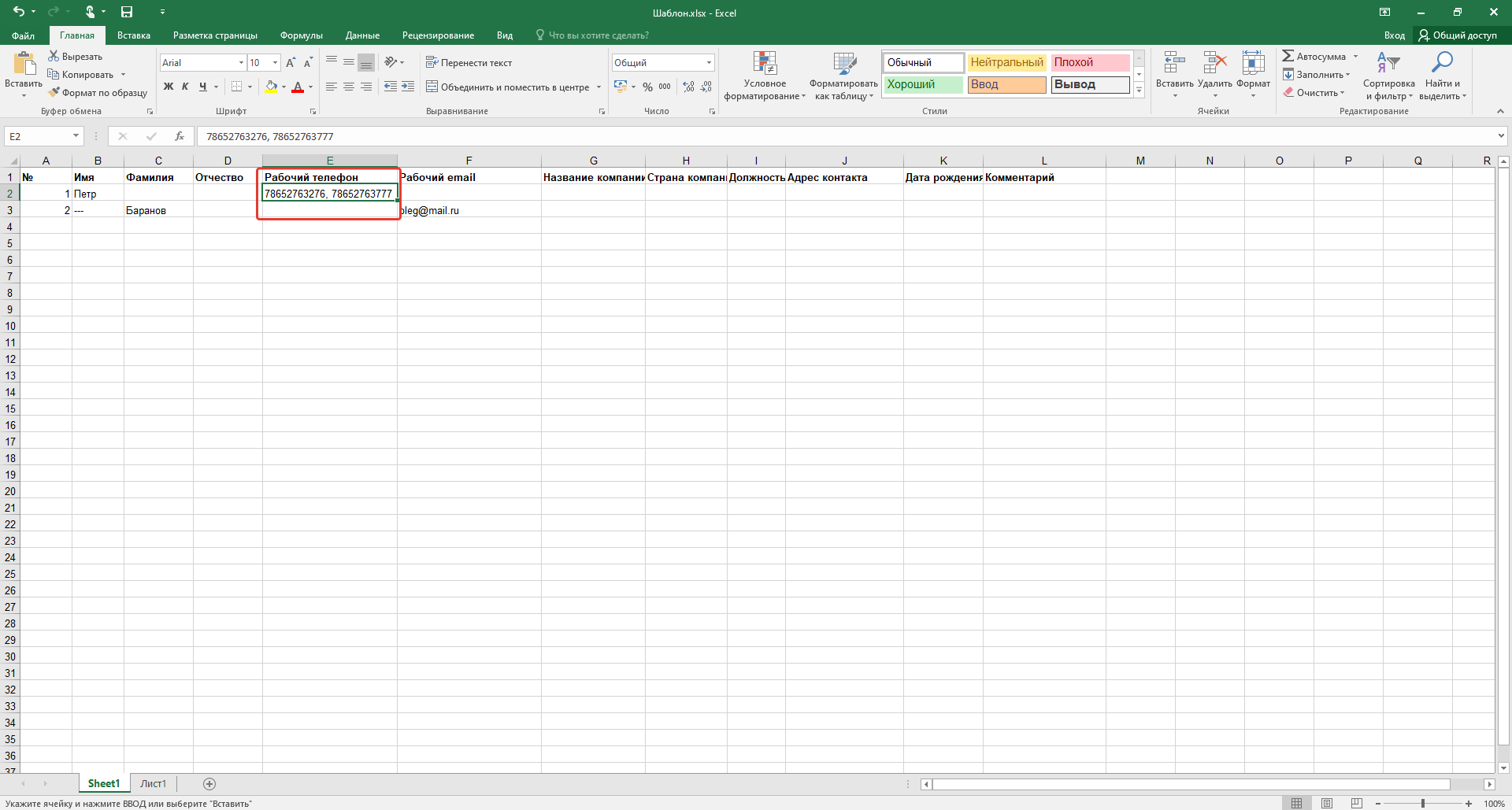1512x810 pixels.
Task: Increase font size with the large A icon
Action: pyautogui.click(x=291, y=62)
